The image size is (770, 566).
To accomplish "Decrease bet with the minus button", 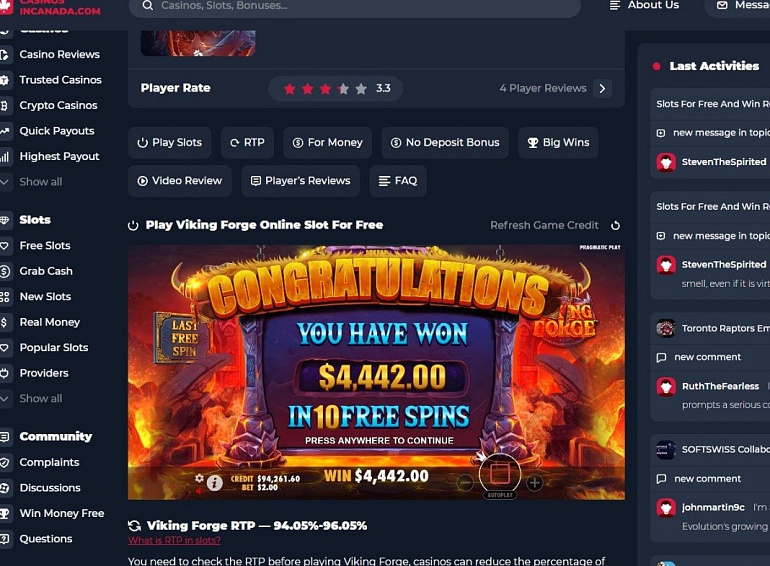I will [465, 483].
